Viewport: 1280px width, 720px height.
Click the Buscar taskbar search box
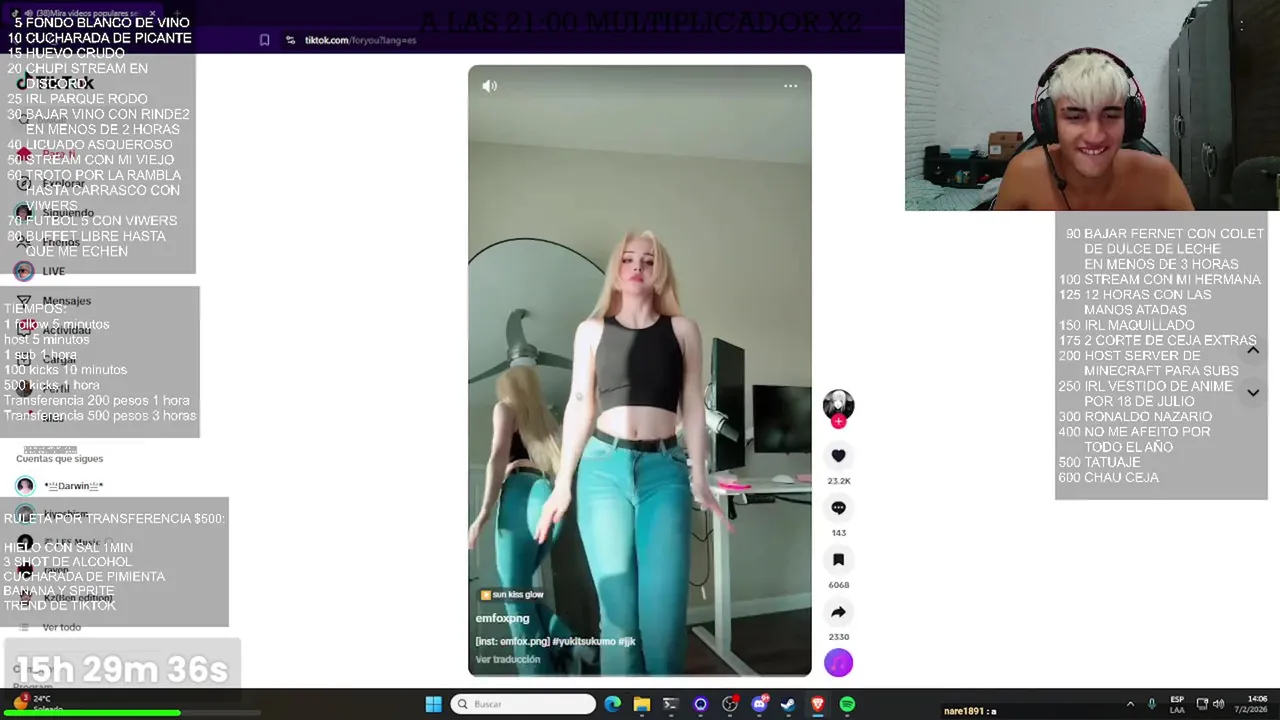pyautogui.click(x=523, y=704)
